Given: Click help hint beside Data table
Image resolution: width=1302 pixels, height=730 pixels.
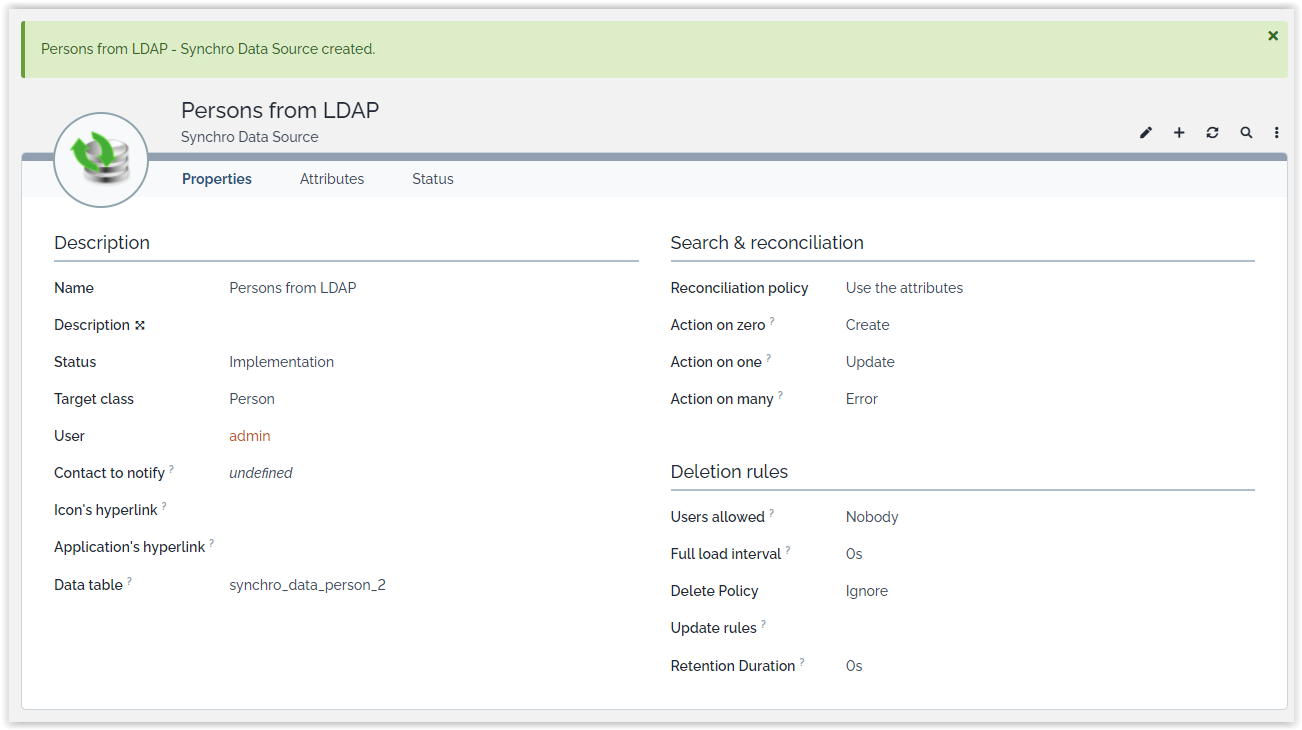Looking at the screenshot, I should point(130,581).
